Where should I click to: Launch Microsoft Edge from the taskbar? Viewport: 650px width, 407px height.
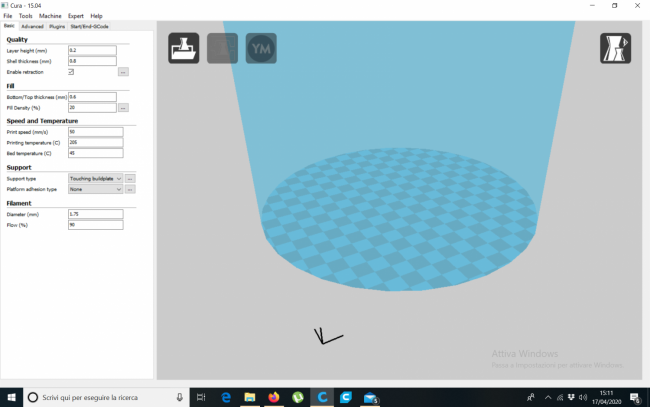pos(226,397)
